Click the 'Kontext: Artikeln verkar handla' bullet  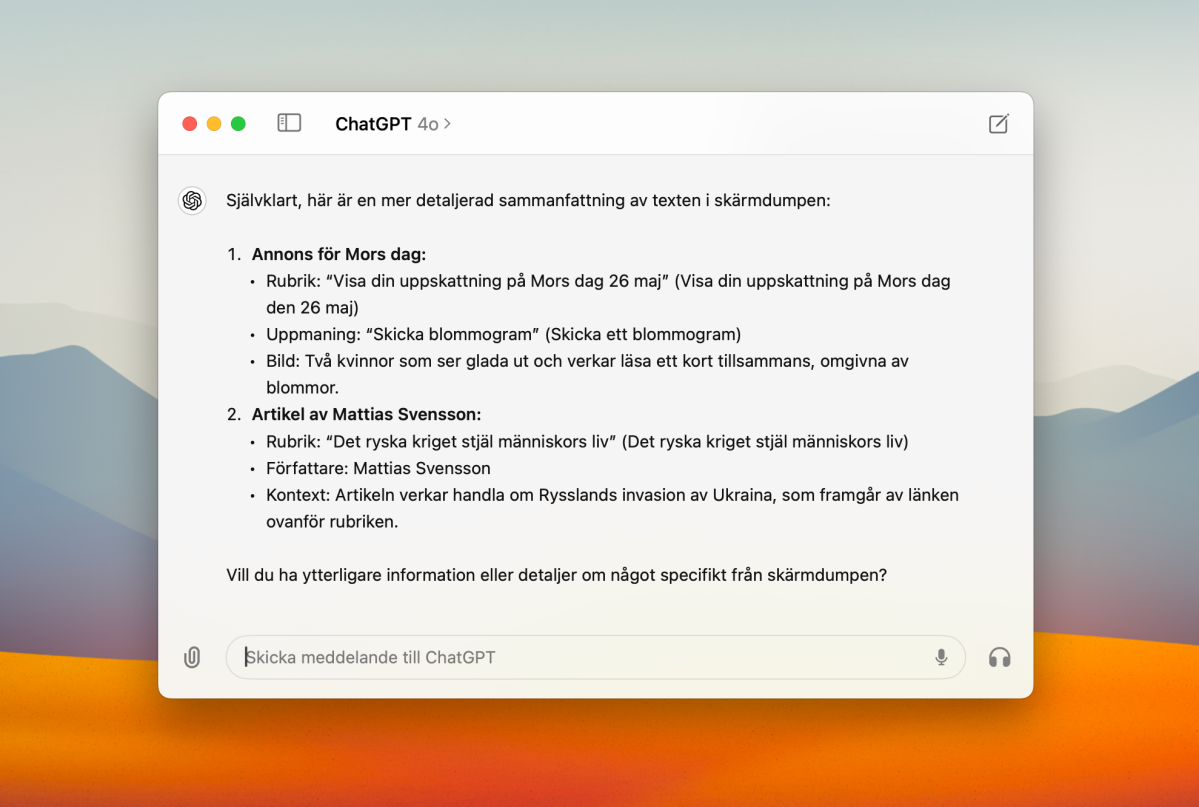(612, 495)
